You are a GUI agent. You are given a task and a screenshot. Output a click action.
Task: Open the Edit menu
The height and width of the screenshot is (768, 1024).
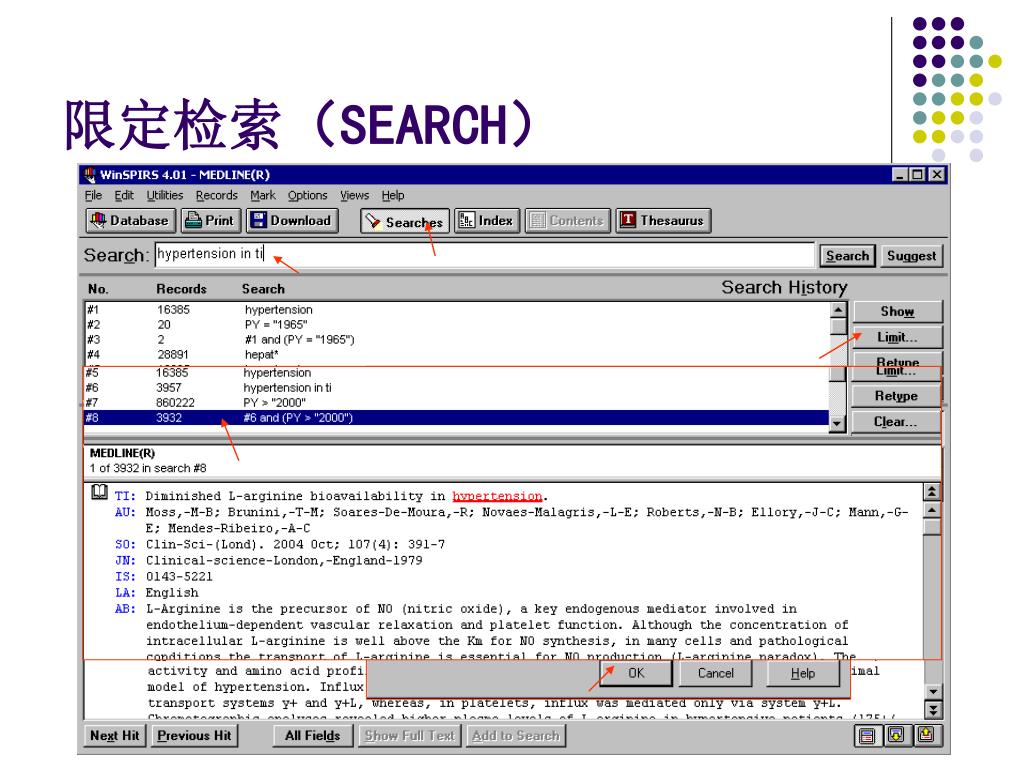click(124, 195)
